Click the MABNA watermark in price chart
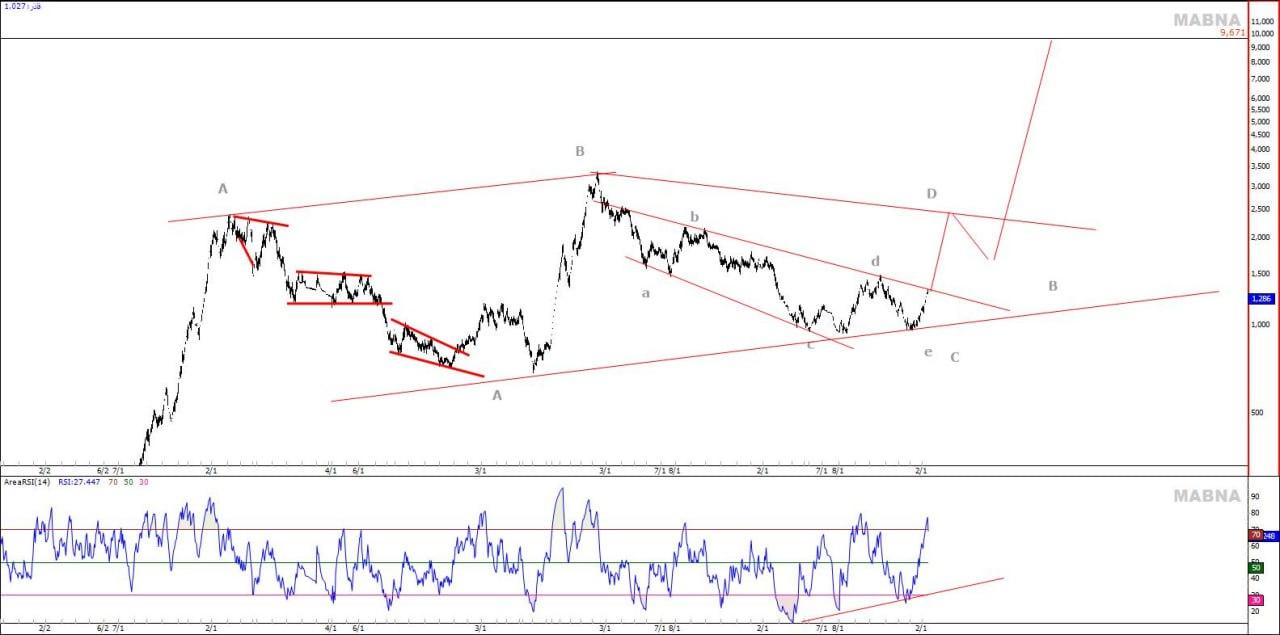The height and width of the screenshot is (635, 1280). pos(1206,20)
